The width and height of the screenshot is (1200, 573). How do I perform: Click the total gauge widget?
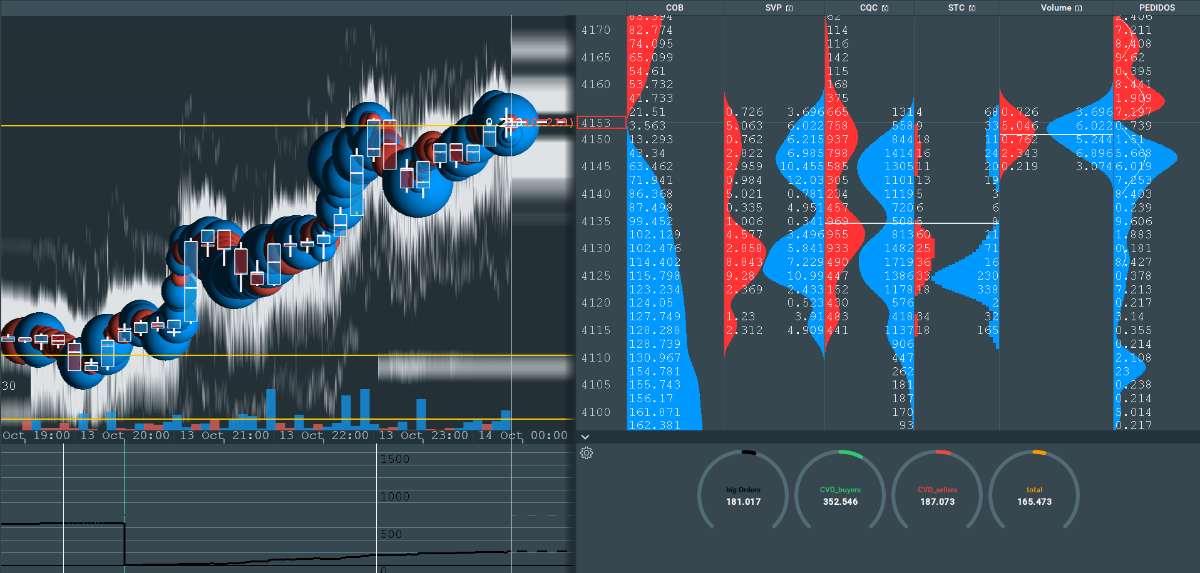pos(1035,494)
